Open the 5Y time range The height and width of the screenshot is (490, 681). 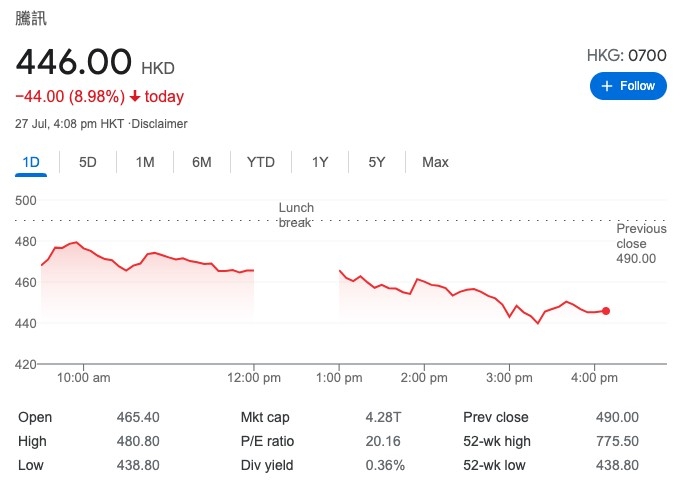[x=377, y=162]
